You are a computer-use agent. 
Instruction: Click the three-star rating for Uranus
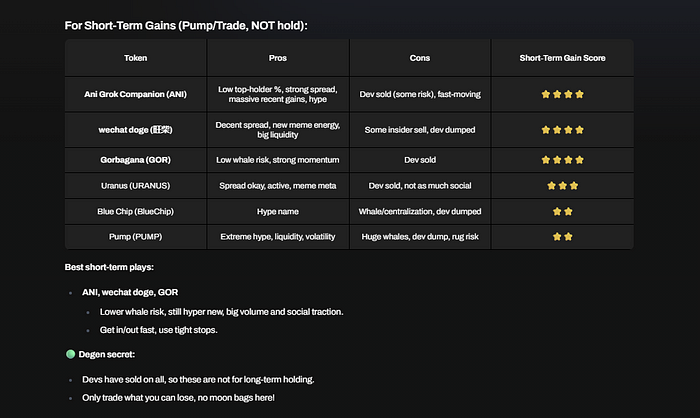[562, 186]
